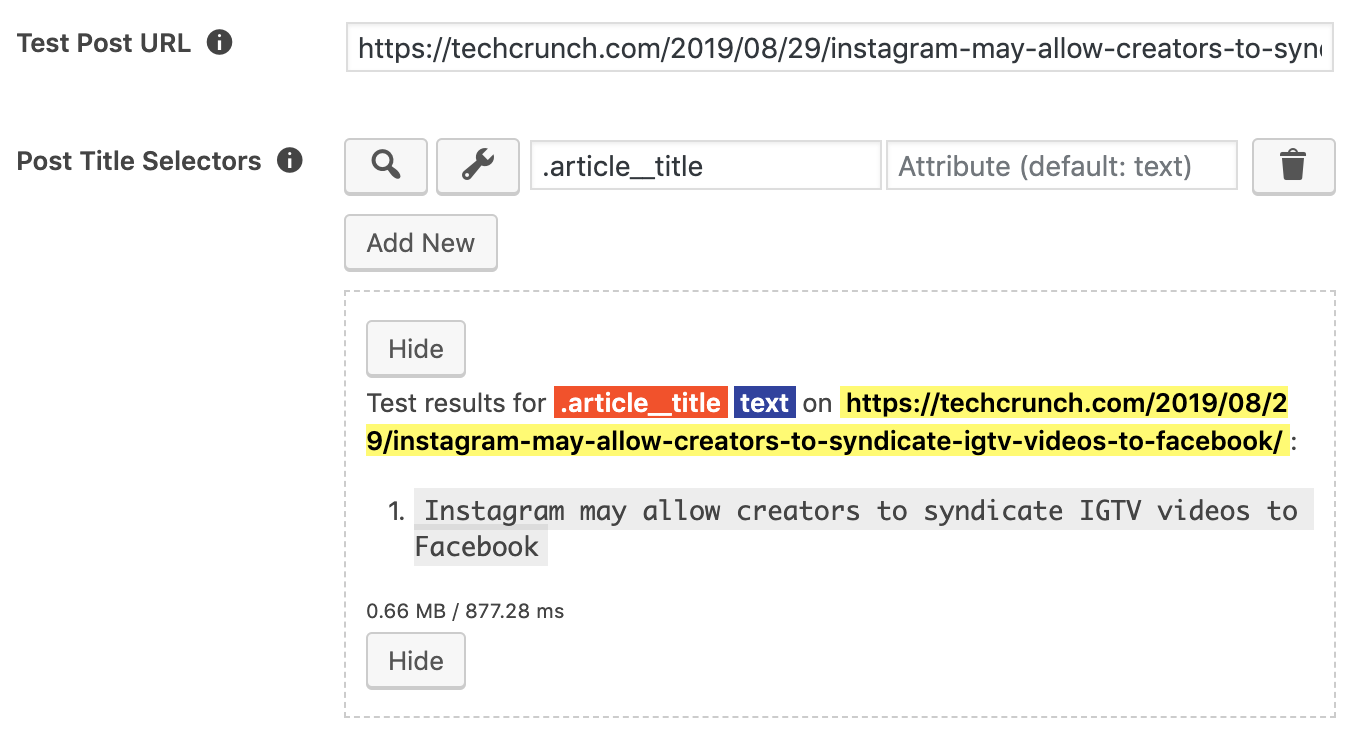Click the Test Post URL label
The width and height of the screenshot is (1354, 732).
click(x=104, y=43)
